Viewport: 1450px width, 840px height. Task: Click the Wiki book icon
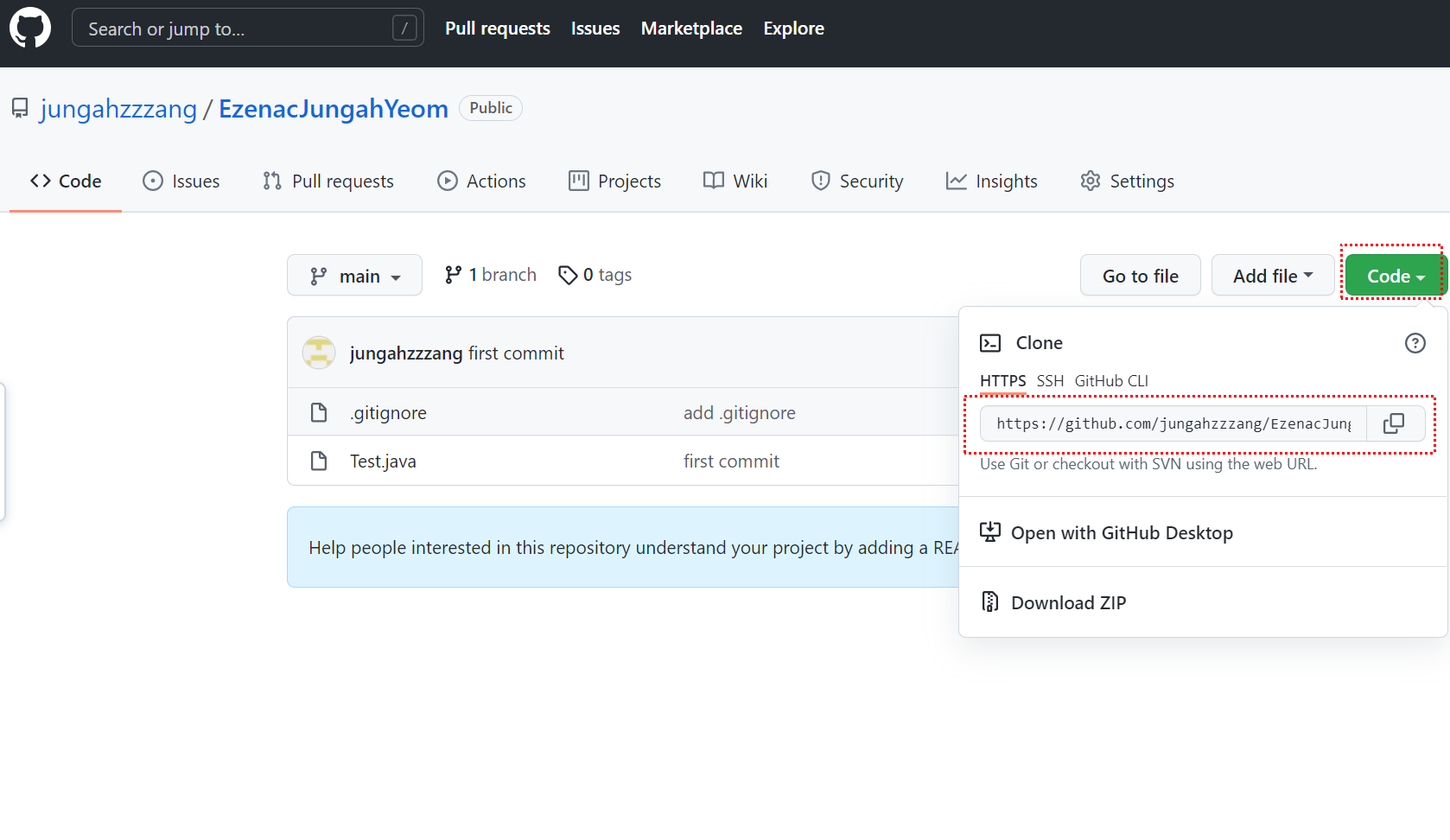point(714,181)
